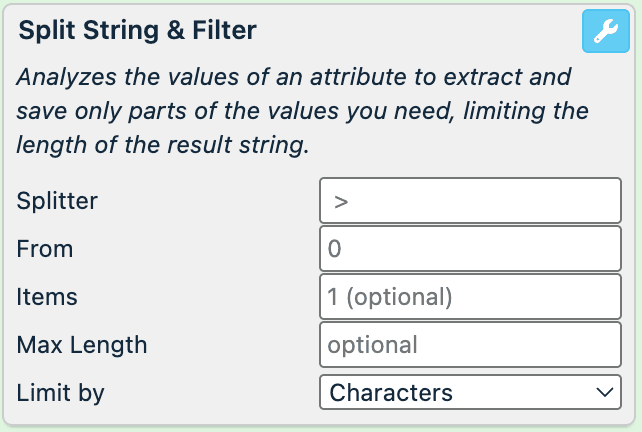Click the ">" character in Splitter
Viewport: 642px width, 432px height.
click(341, 201)
